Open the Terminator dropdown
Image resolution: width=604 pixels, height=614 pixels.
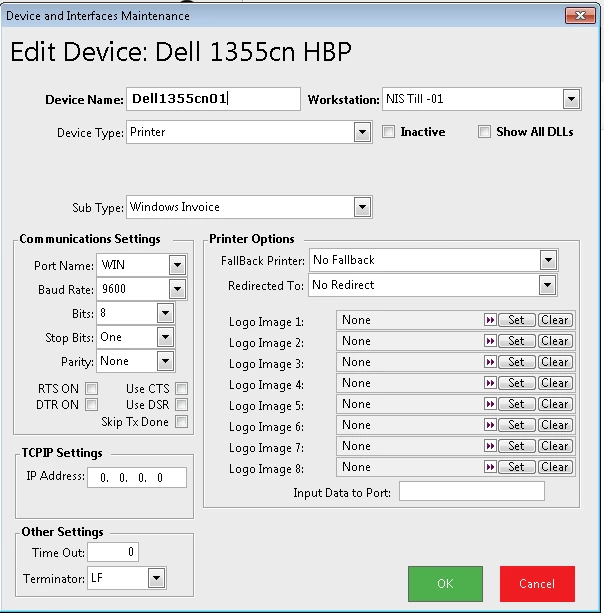156,578
